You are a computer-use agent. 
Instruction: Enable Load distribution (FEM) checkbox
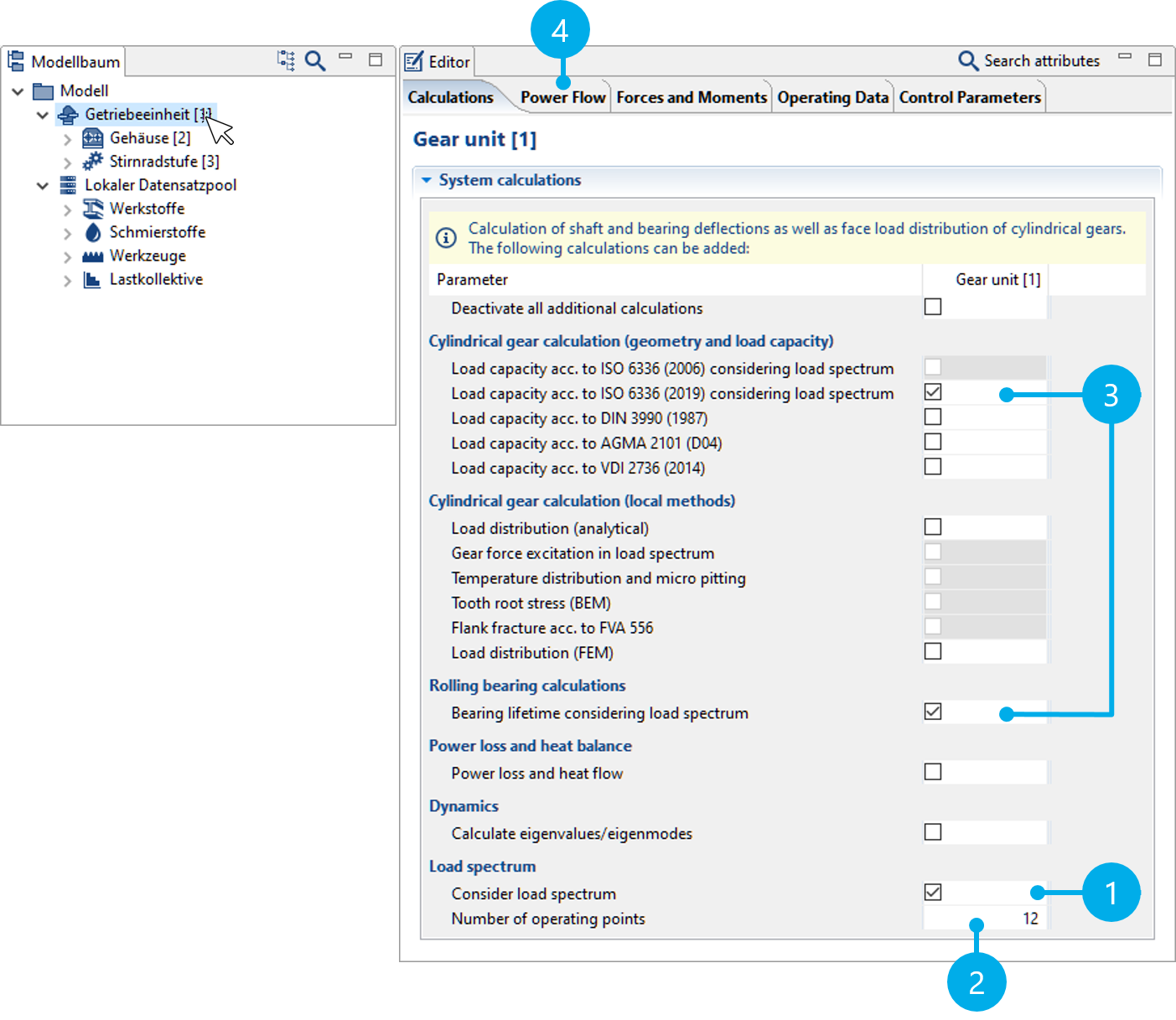pyautogui.click(x=933, y=651)
